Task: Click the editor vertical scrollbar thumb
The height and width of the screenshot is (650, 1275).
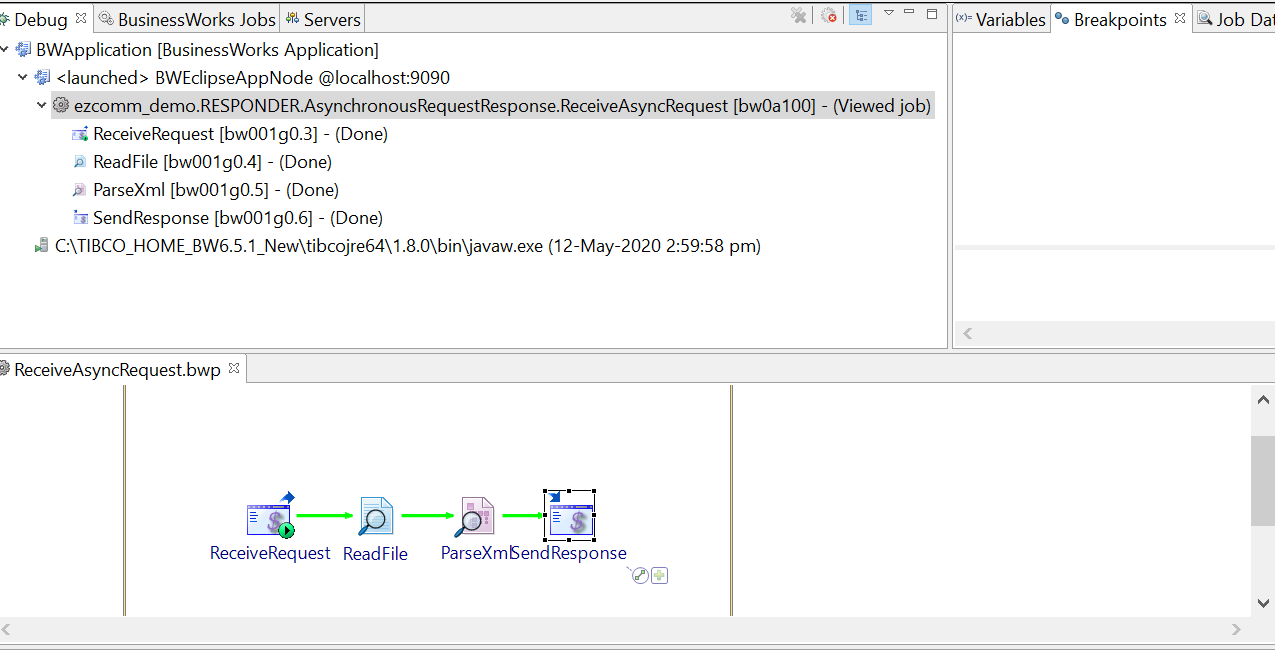Action: tap(1263, 481)
